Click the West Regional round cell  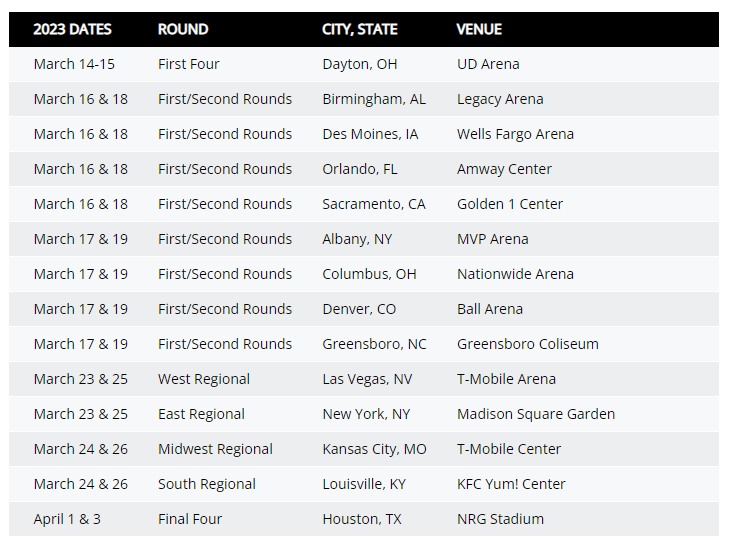(x=204, y=379)
